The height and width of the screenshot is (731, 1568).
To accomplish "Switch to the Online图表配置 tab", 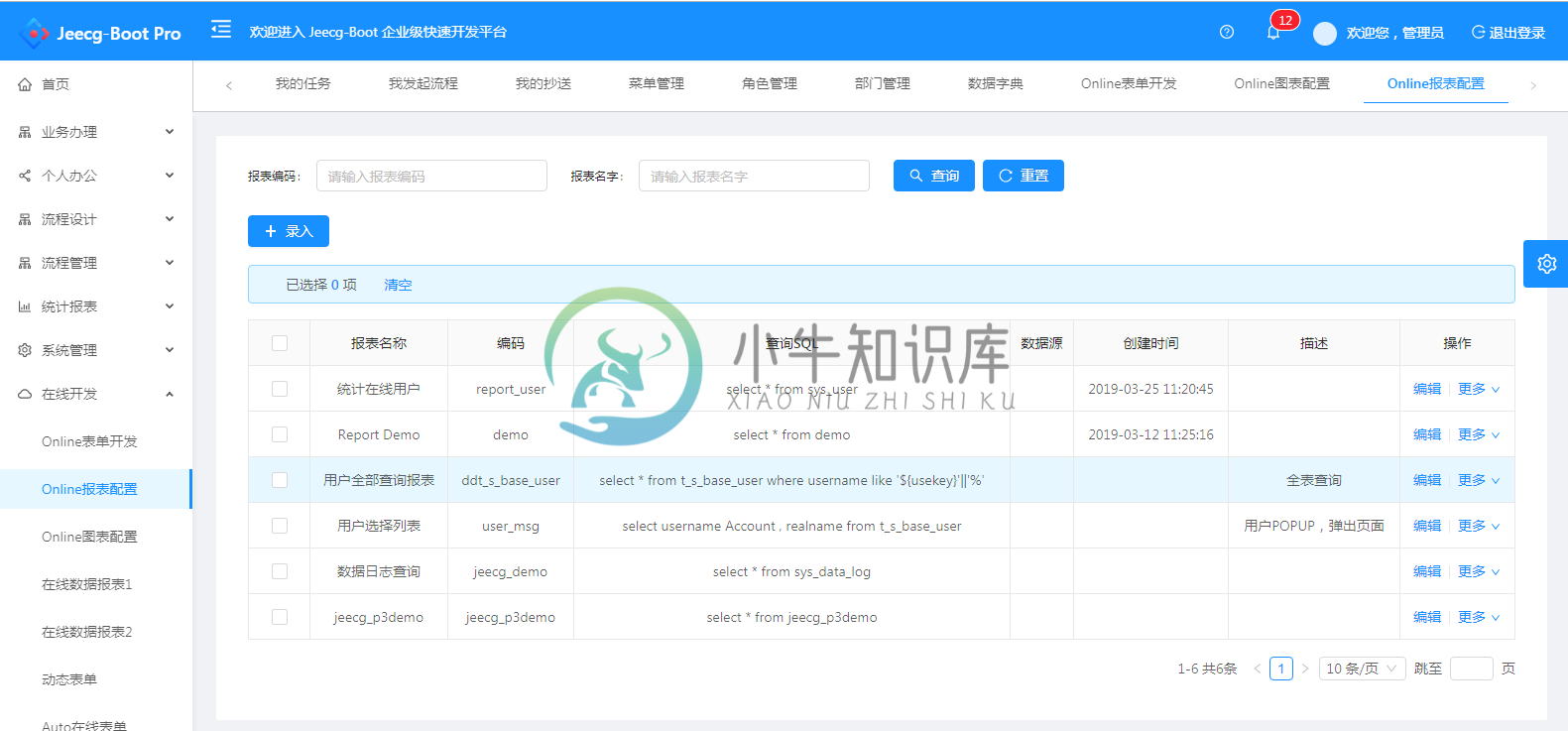I will coord(1281,83).
